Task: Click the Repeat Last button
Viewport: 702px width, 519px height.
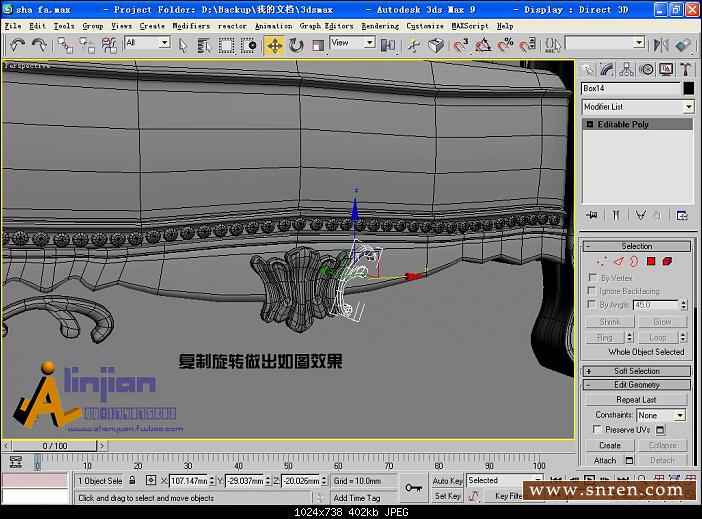Action: pyautogui.click(x=637, y=400)
